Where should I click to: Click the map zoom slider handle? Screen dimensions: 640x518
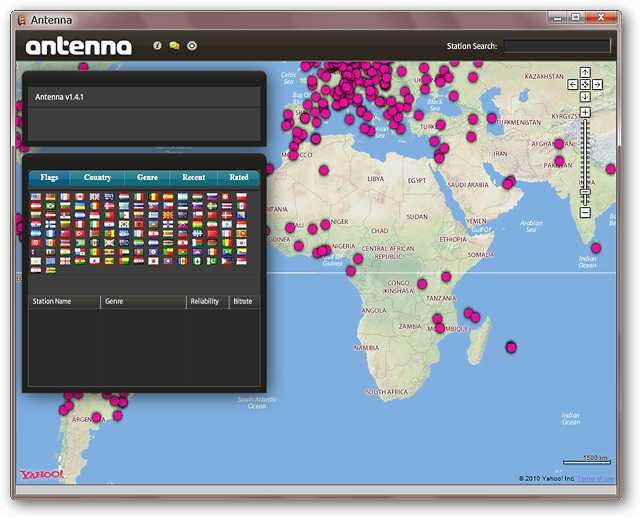[x=585, y=190]
